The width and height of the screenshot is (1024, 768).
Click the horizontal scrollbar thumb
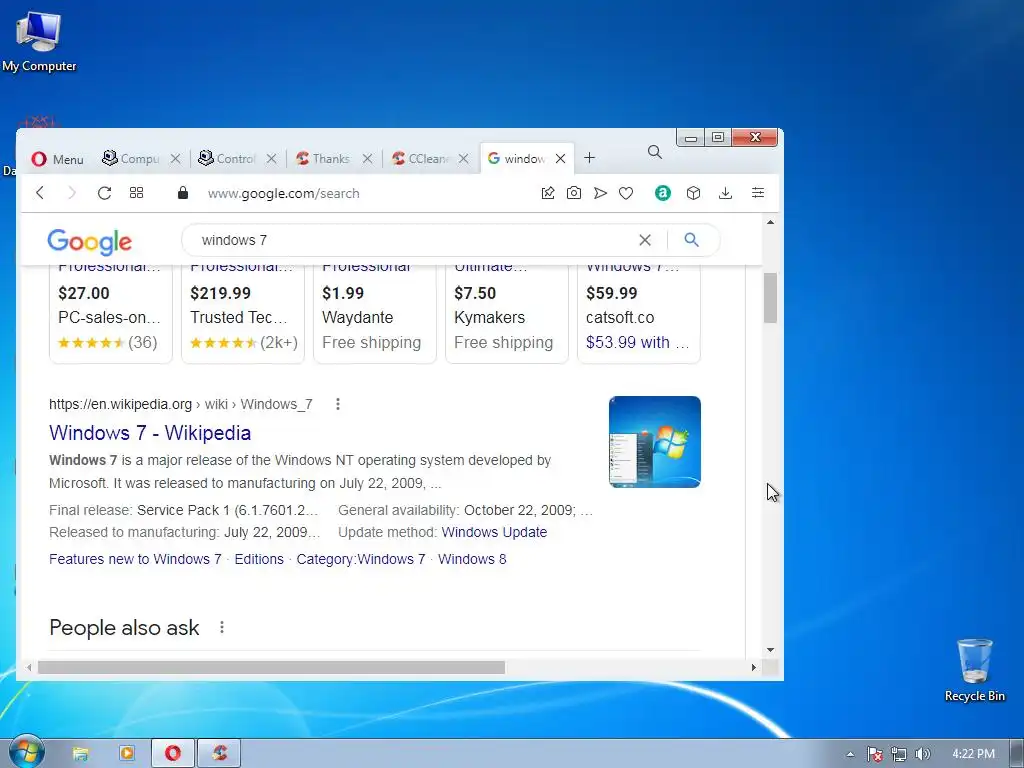(271, 667)
